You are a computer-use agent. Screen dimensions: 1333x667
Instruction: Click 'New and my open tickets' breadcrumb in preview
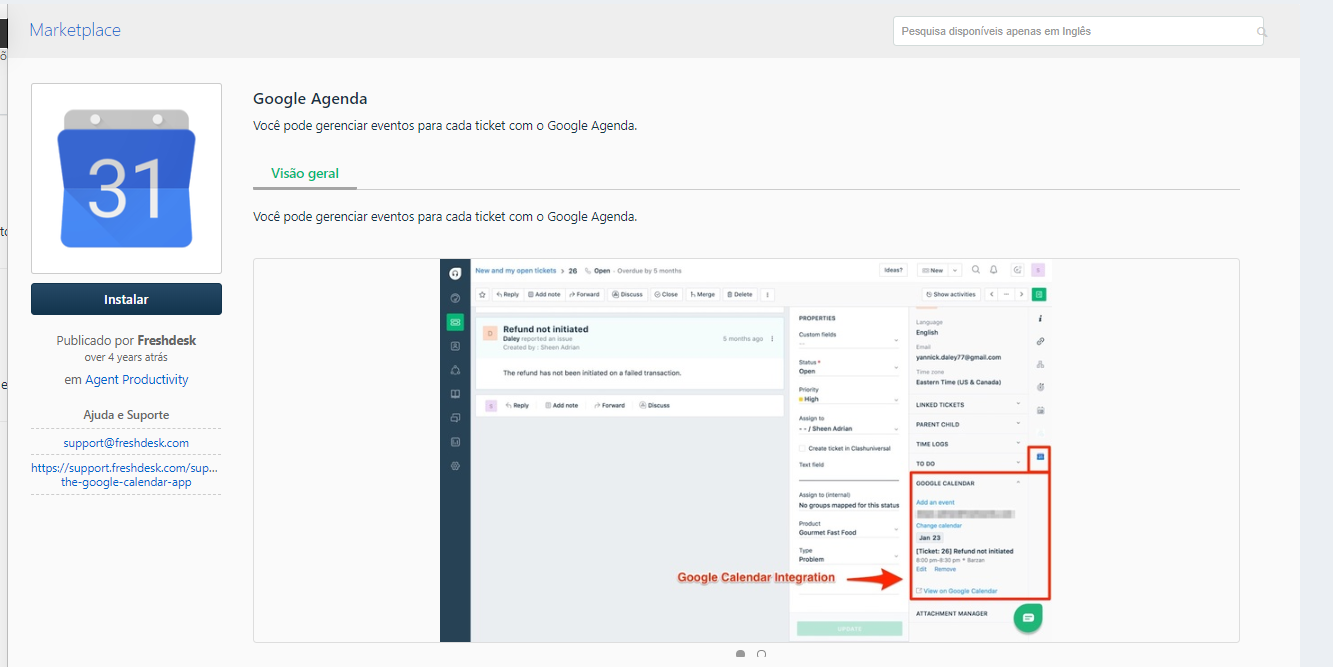point(515,270)
